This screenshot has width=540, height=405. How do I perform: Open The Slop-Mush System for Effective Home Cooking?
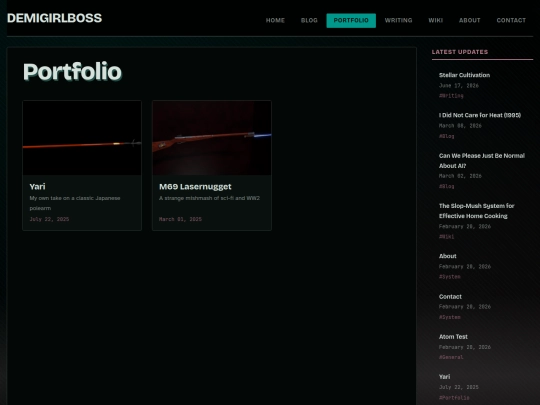click(x=477, y=211)
